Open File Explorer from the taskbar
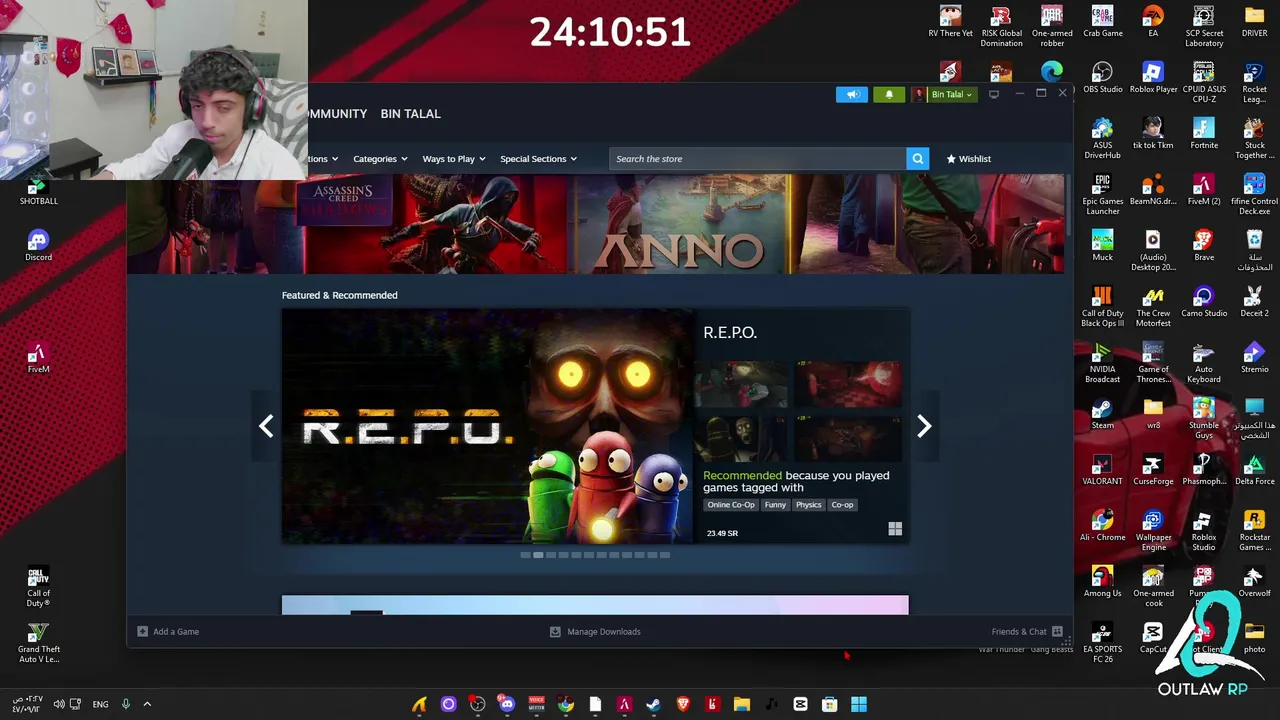 741,705
